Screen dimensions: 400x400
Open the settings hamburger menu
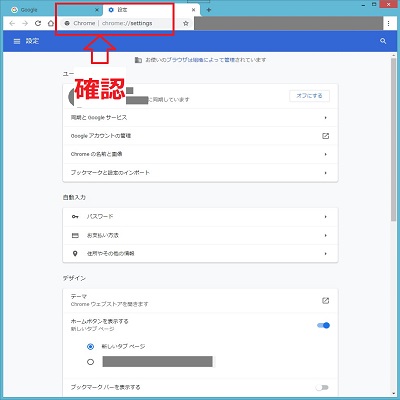pos(17,41)
